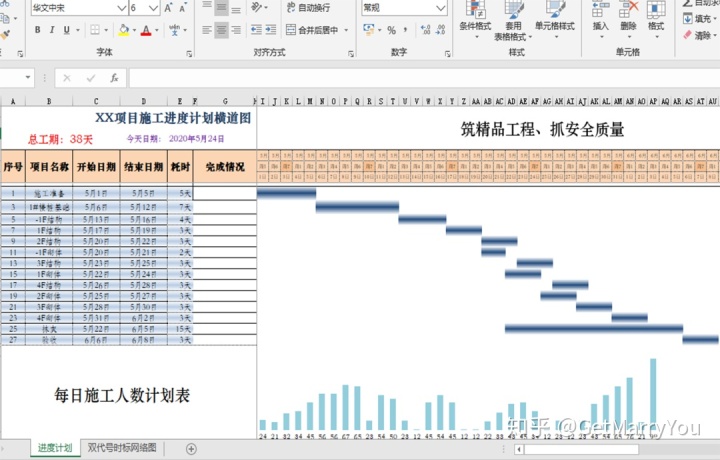Viewport: 720px width, 460px height.
Task: Align text to the right
Action: tap(236, 30)
